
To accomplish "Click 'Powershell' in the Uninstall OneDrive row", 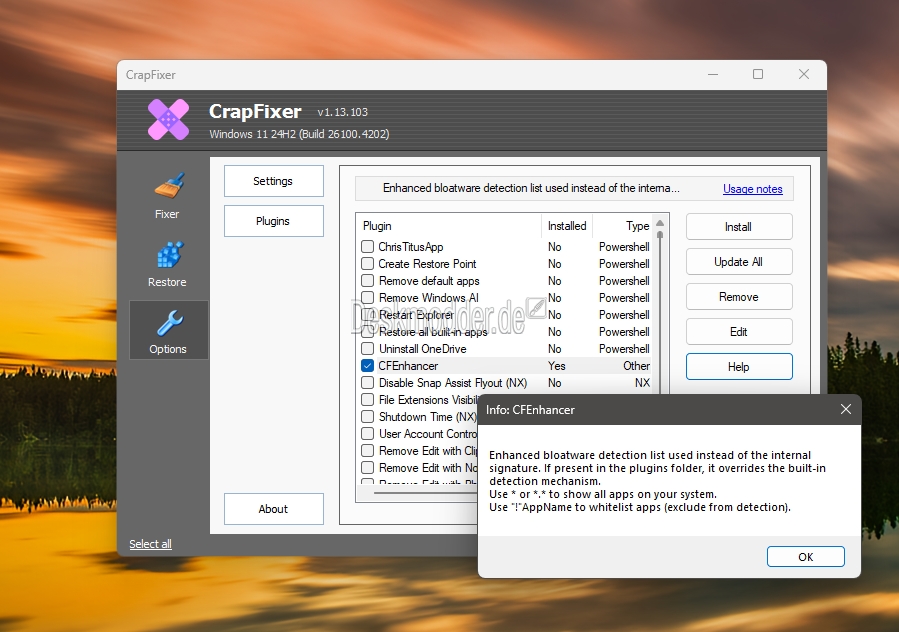I will tap(624, 349).
